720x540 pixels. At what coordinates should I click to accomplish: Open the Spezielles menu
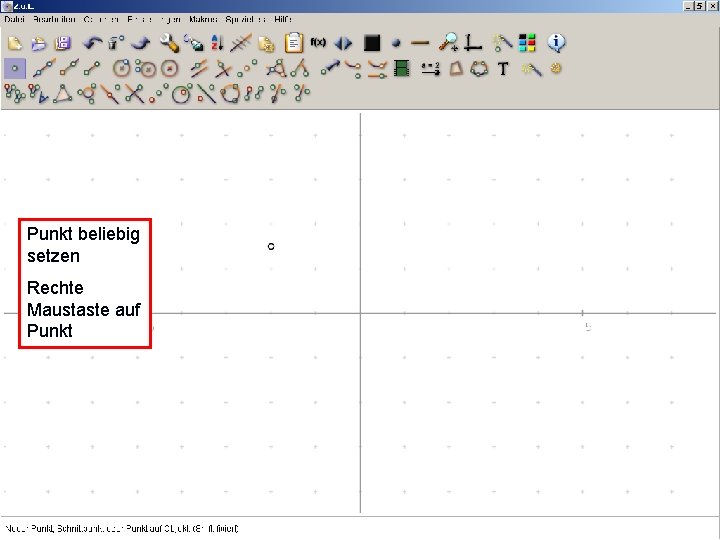pyautogui.click(x=246, y=19)
